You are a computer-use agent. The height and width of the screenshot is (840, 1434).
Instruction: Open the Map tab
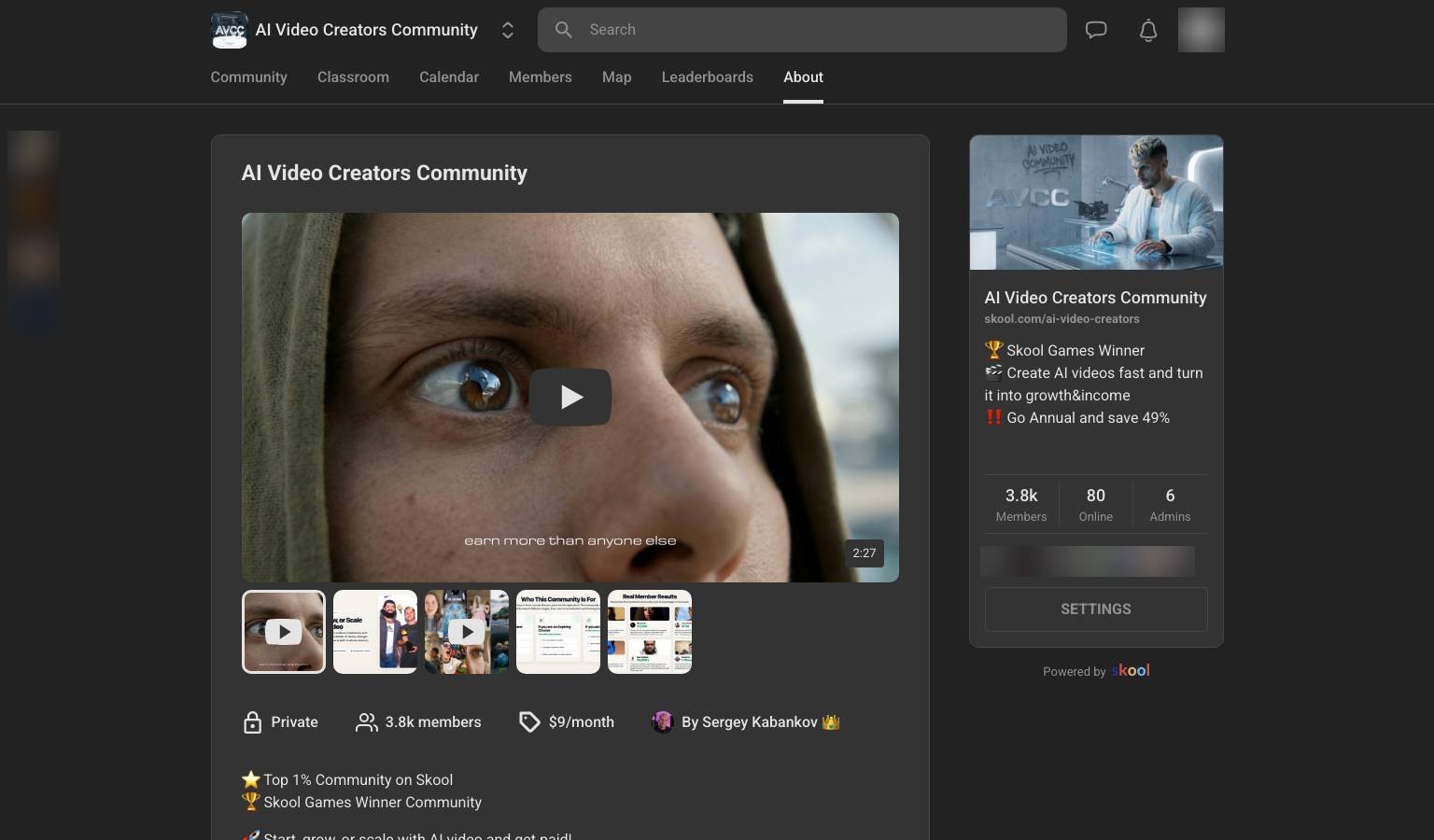tap(617, 77)
